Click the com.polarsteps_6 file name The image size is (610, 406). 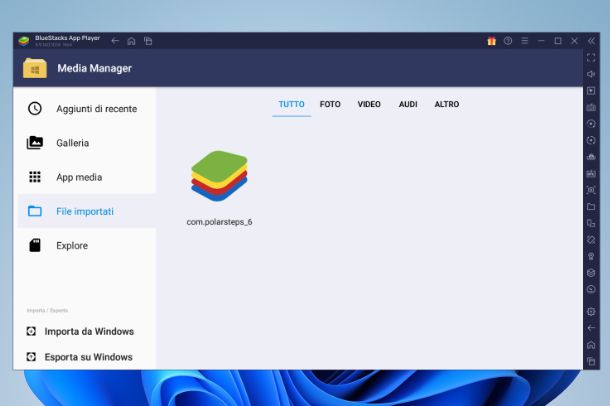pyautogui.click(x=219, y=222)
